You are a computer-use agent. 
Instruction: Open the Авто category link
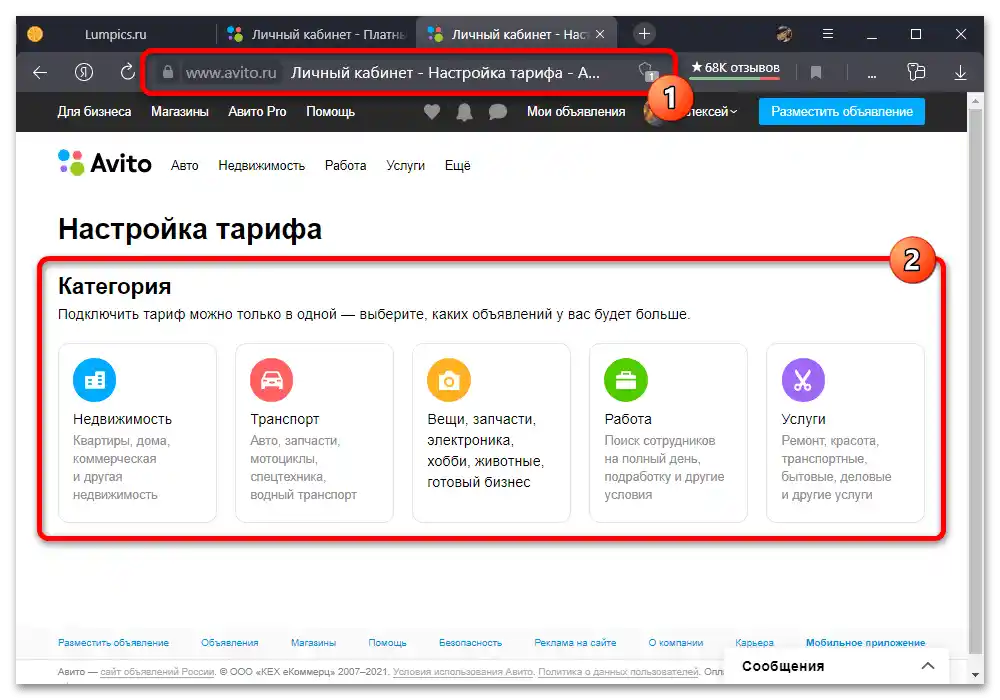184,166
